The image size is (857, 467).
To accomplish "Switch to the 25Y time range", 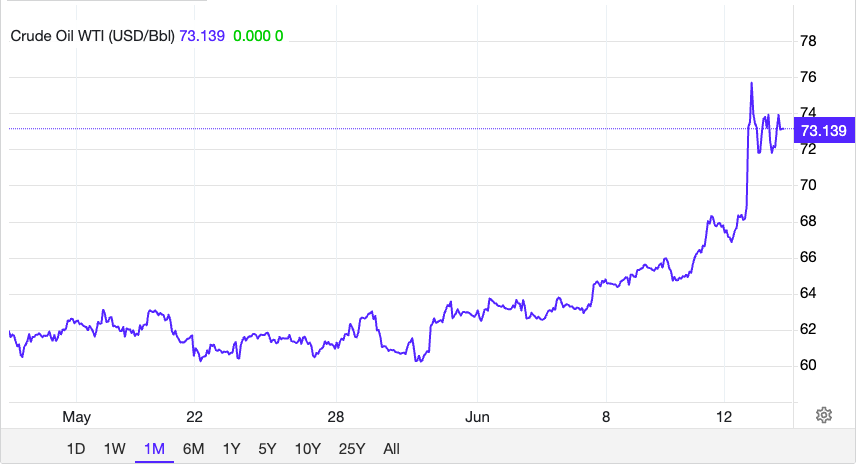I will point(351,450).
